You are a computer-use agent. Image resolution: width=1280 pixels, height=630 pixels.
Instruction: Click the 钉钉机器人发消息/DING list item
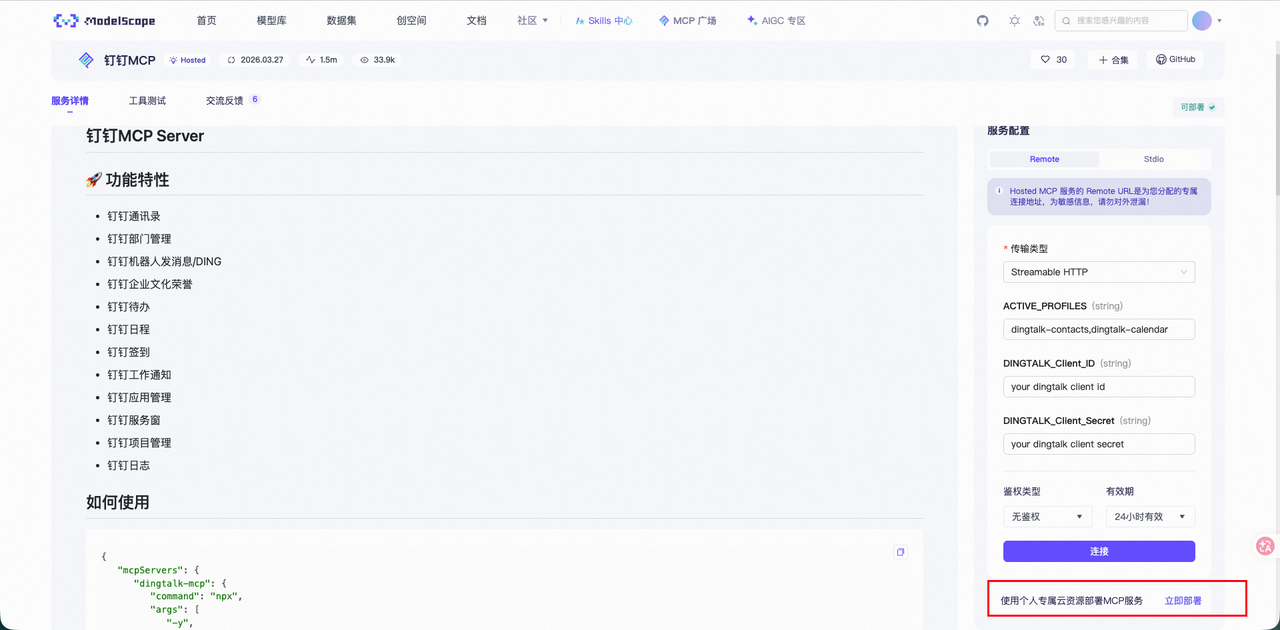(x=165, y=262)
